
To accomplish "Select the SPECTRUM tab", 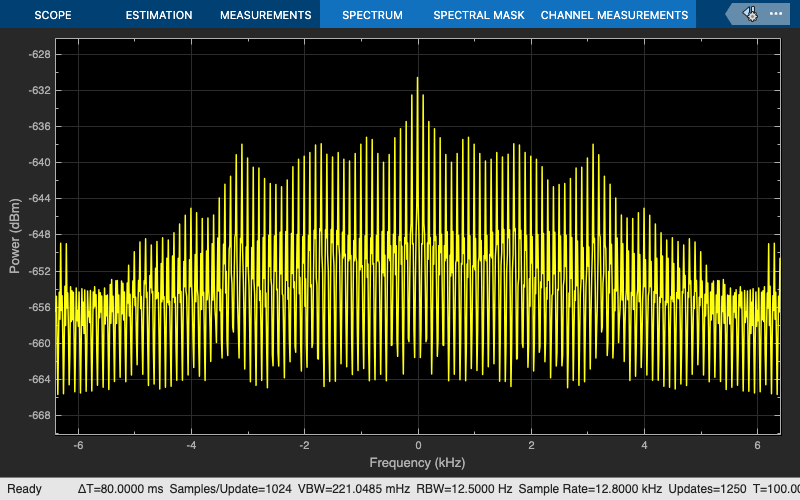I will (372, 15).
